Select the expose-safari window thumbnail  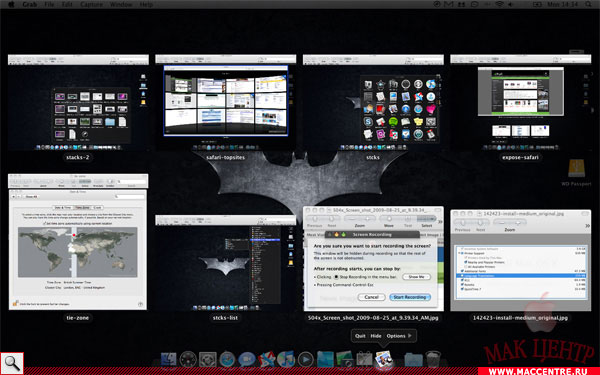[520, 102]
